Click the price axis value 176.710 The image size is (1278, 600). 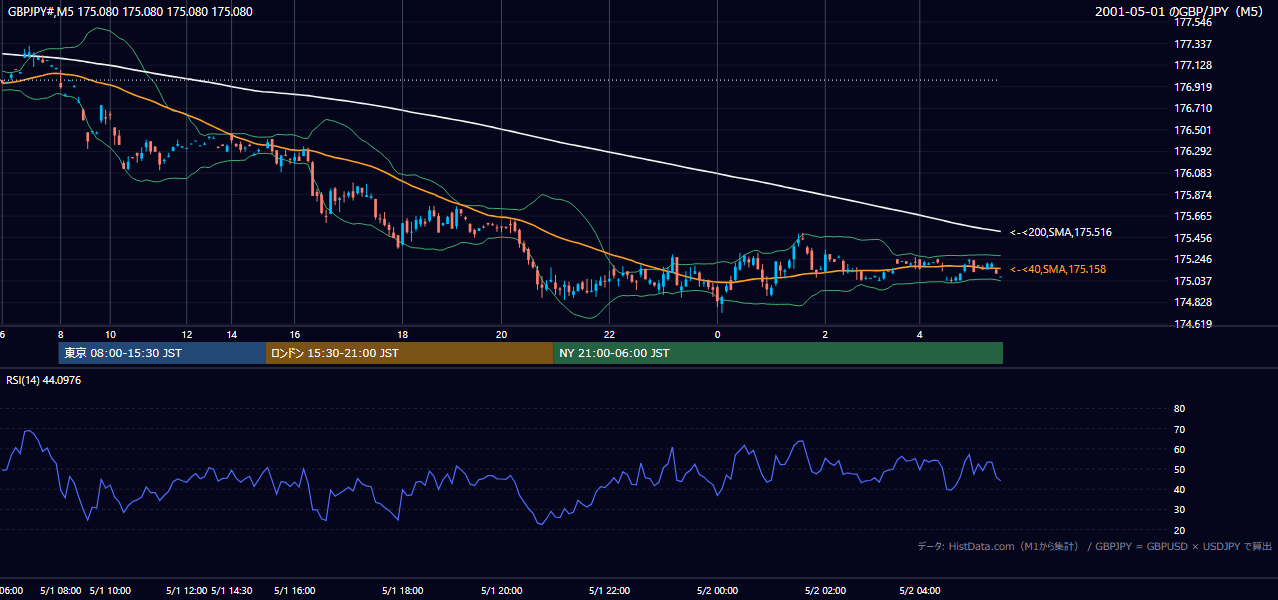click(1192, 108)
